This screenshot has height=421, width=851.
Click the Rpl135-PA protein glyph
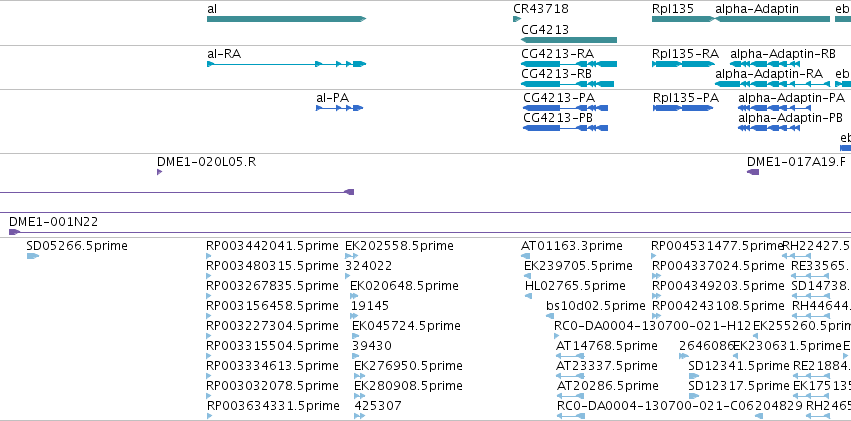point(683,108)
